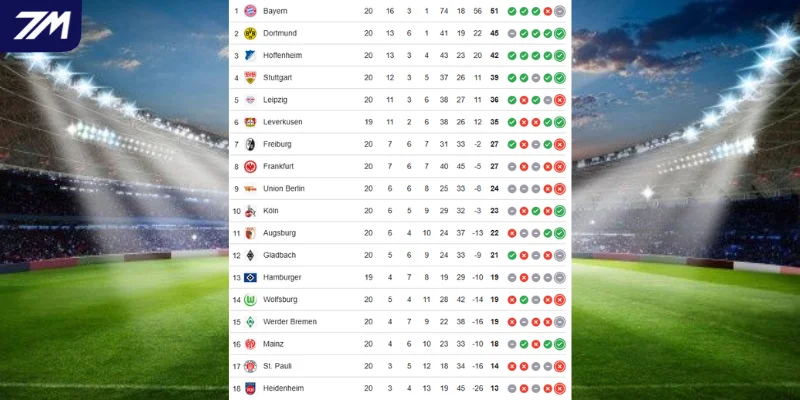Click the St. Pauli club crest

tap(250, 366)
